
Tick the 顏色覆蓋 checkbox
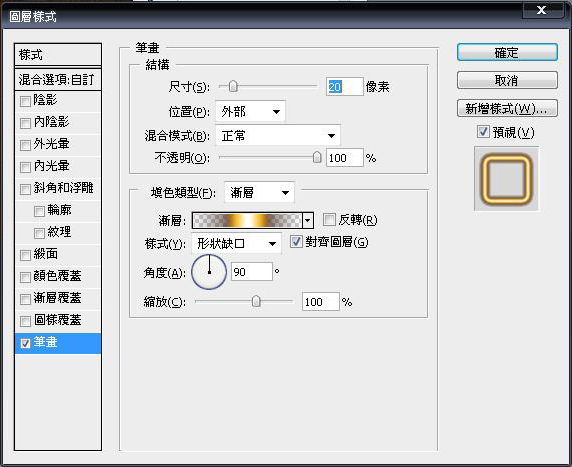(x=25, y=277)
